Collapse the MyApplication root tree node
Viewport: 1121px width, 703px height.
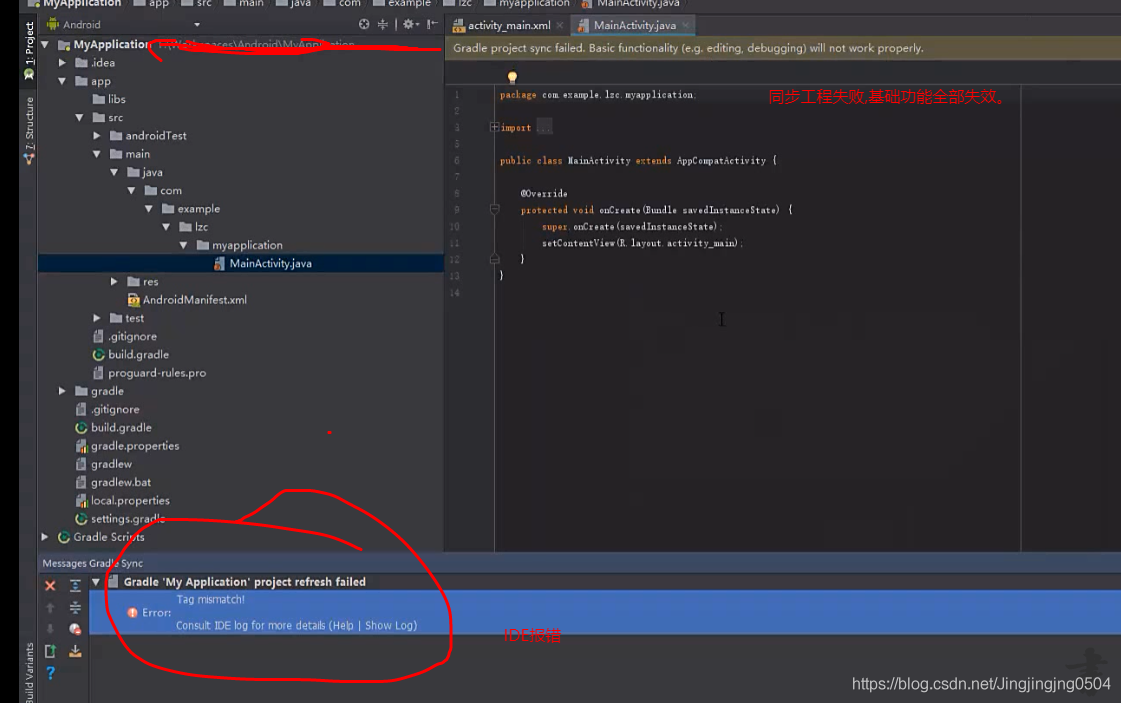(45, 44)
